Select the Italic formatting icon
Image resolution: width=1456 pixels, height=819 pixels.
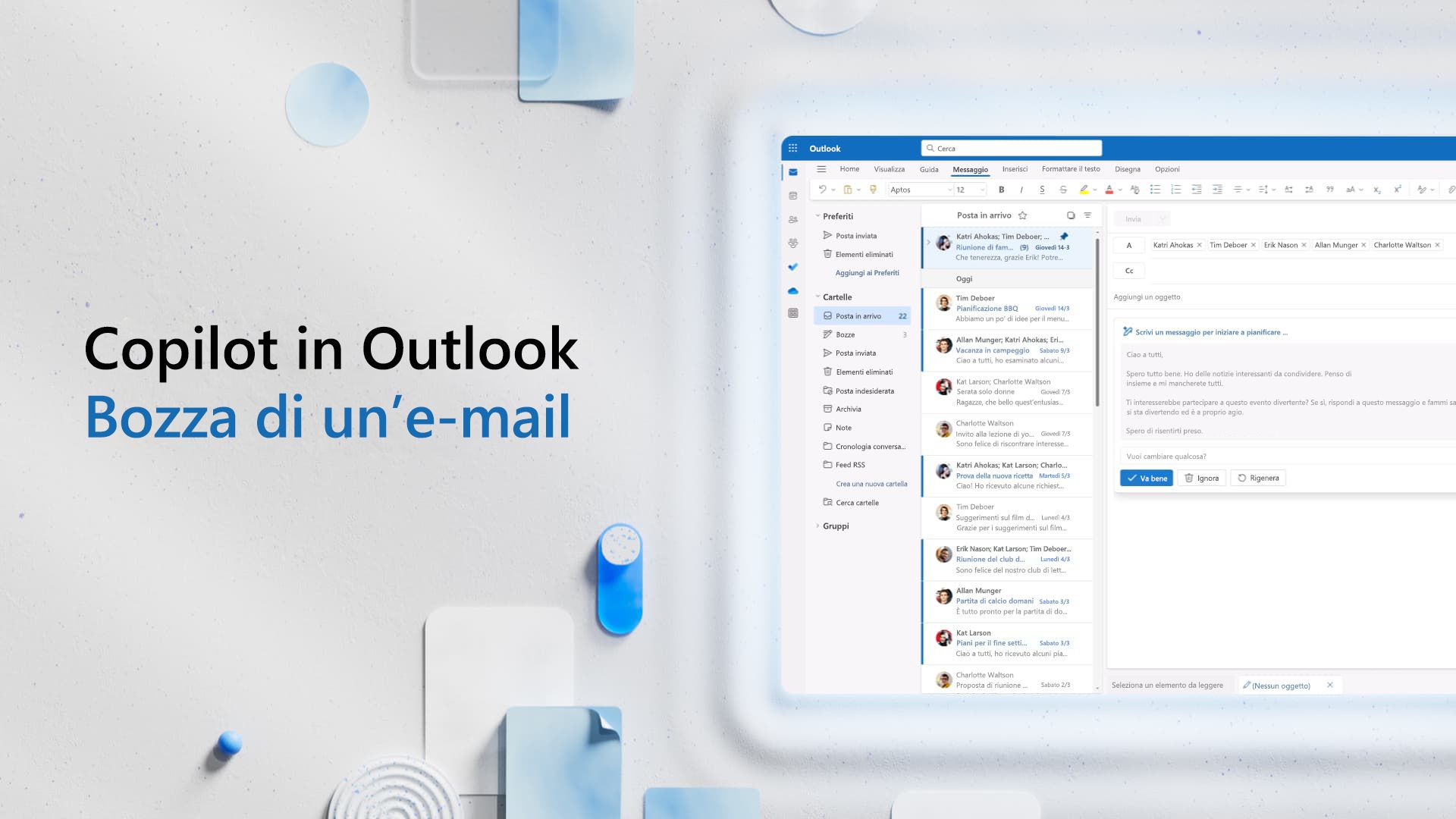[1022, 190]
